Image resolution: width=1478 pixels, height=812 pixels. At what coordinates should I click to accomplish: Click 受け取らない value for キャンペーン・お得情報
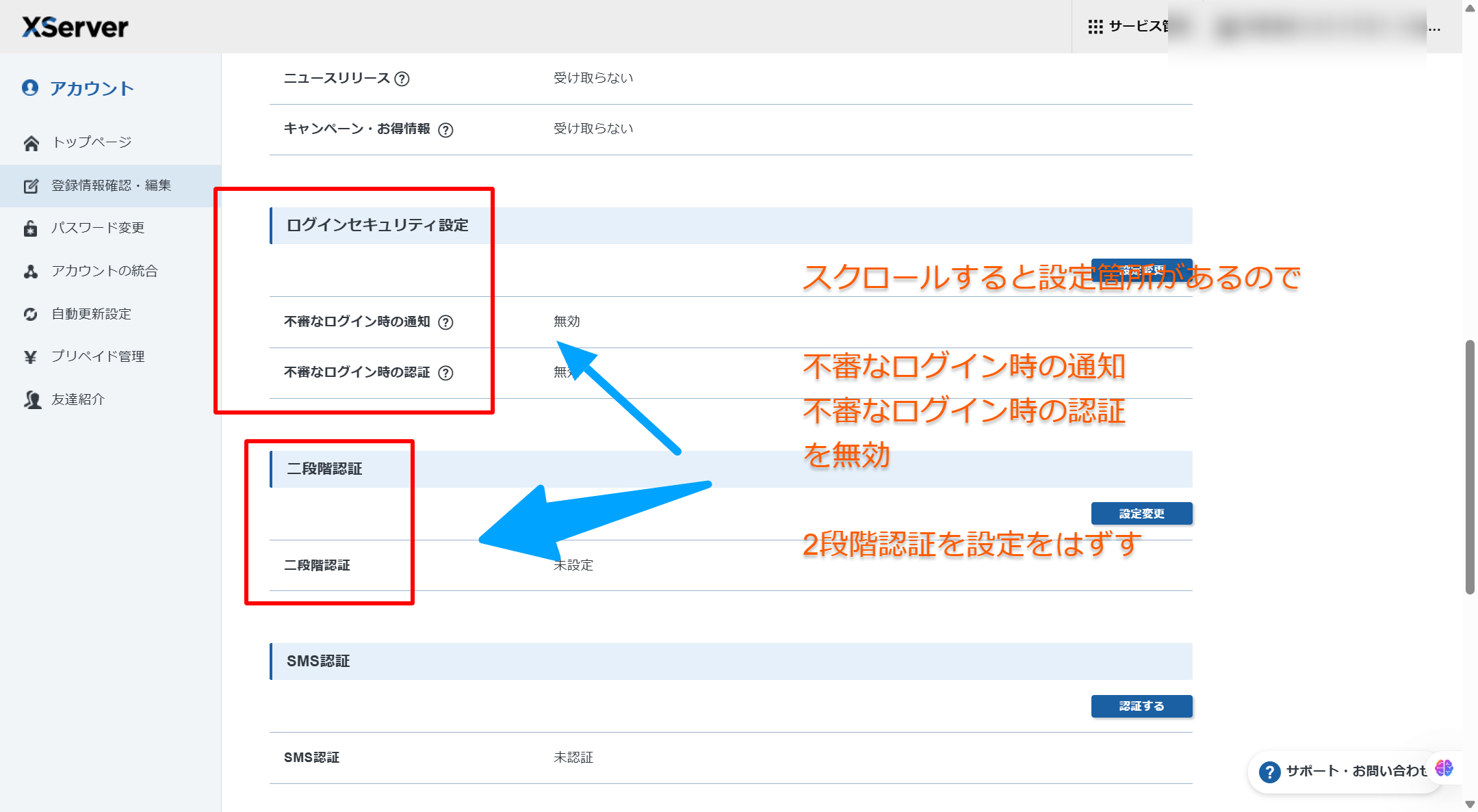pos(593,129)
